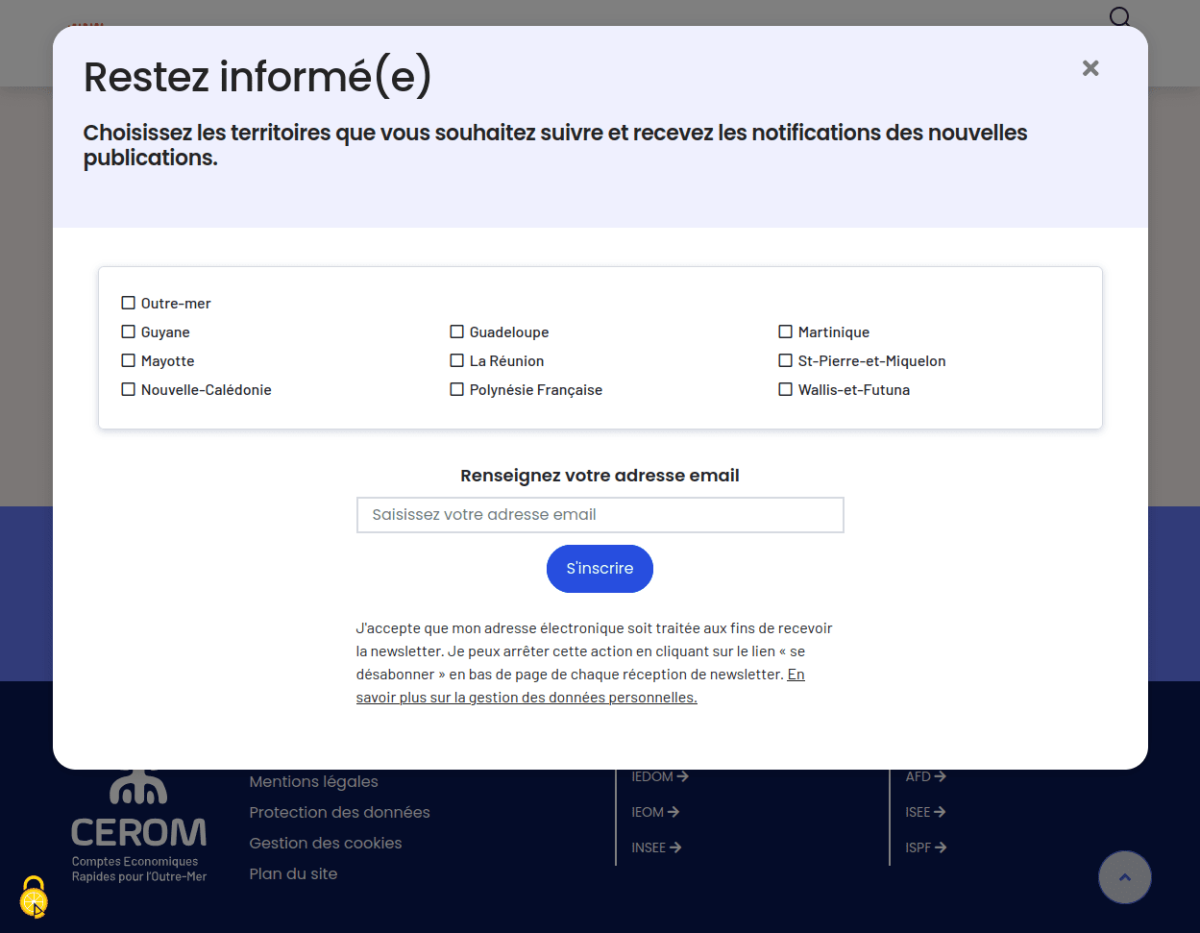Open the cookie padlock icon
1200x933 pixels.
coord(33,896)
